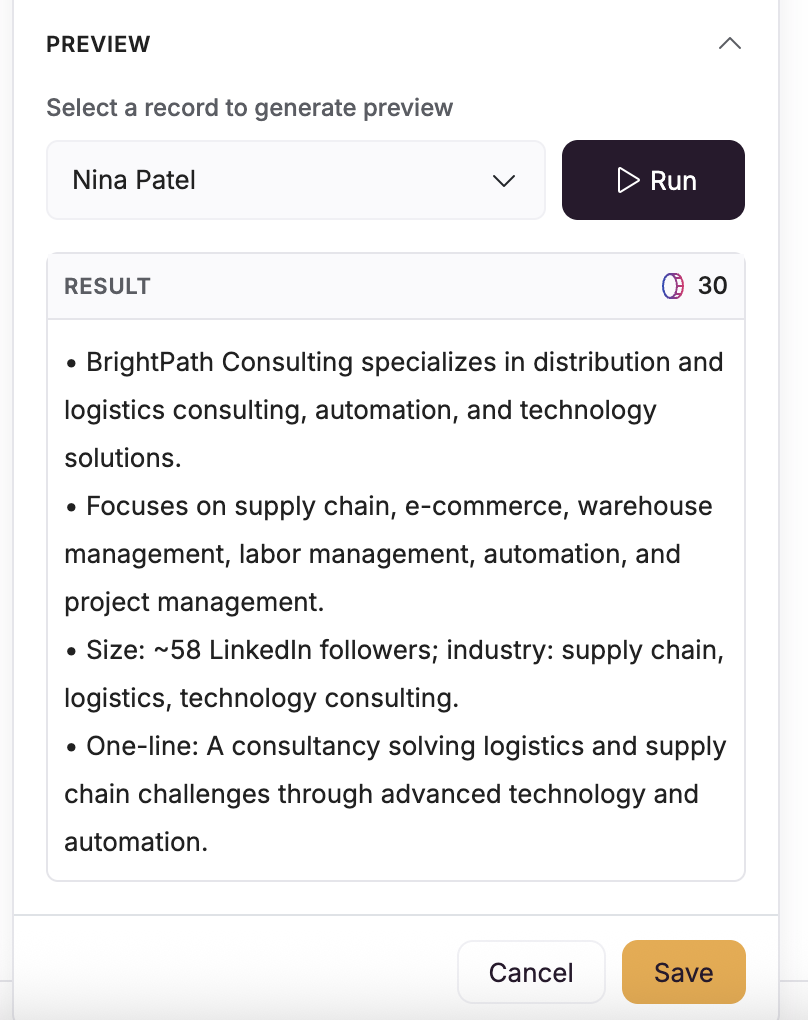Image resolution: width=808 pixels, height=1020 pixels.
Task: Click the One-line consultancy summary bullet
Action: click(x=394, y=746)
